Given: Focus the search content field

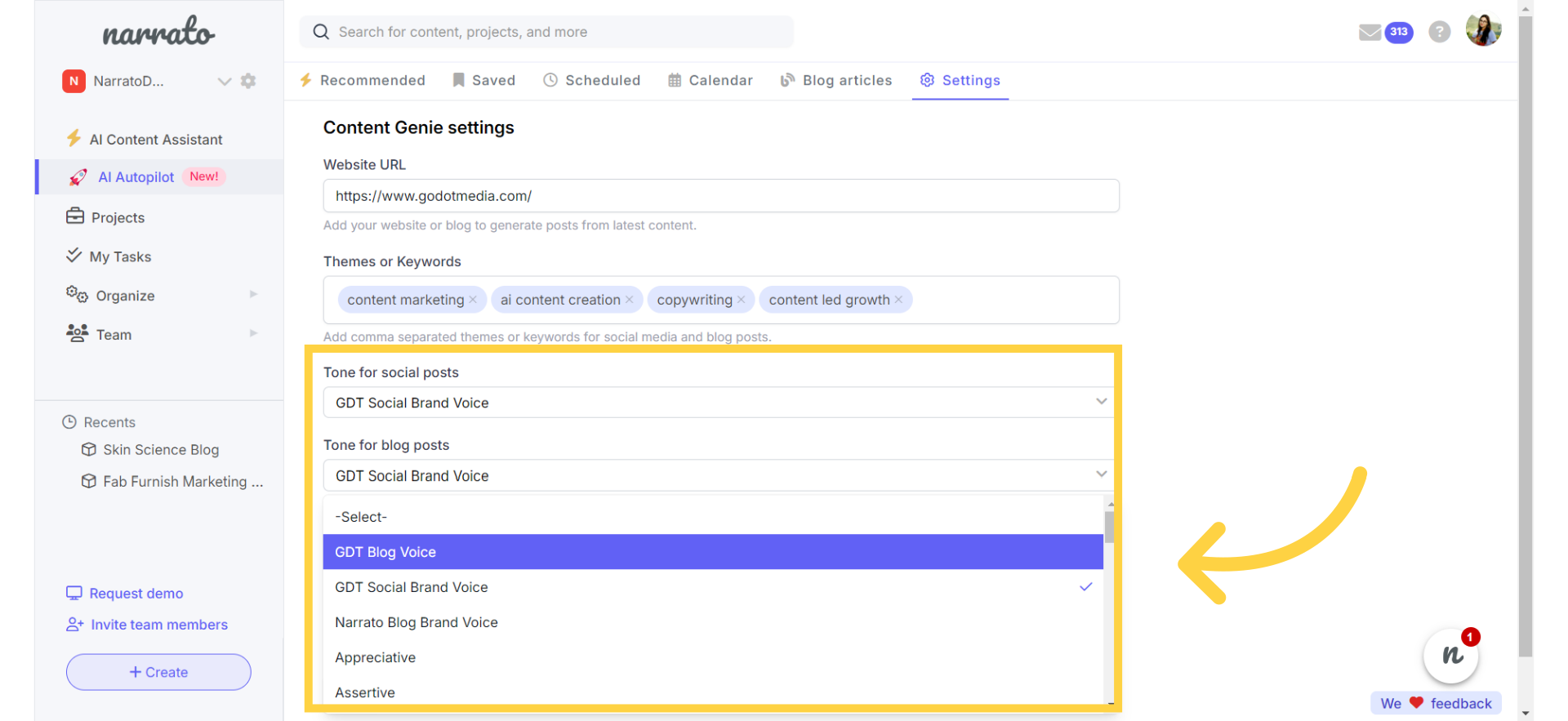Looking at the screenshot, I should (x=546, y=32).
